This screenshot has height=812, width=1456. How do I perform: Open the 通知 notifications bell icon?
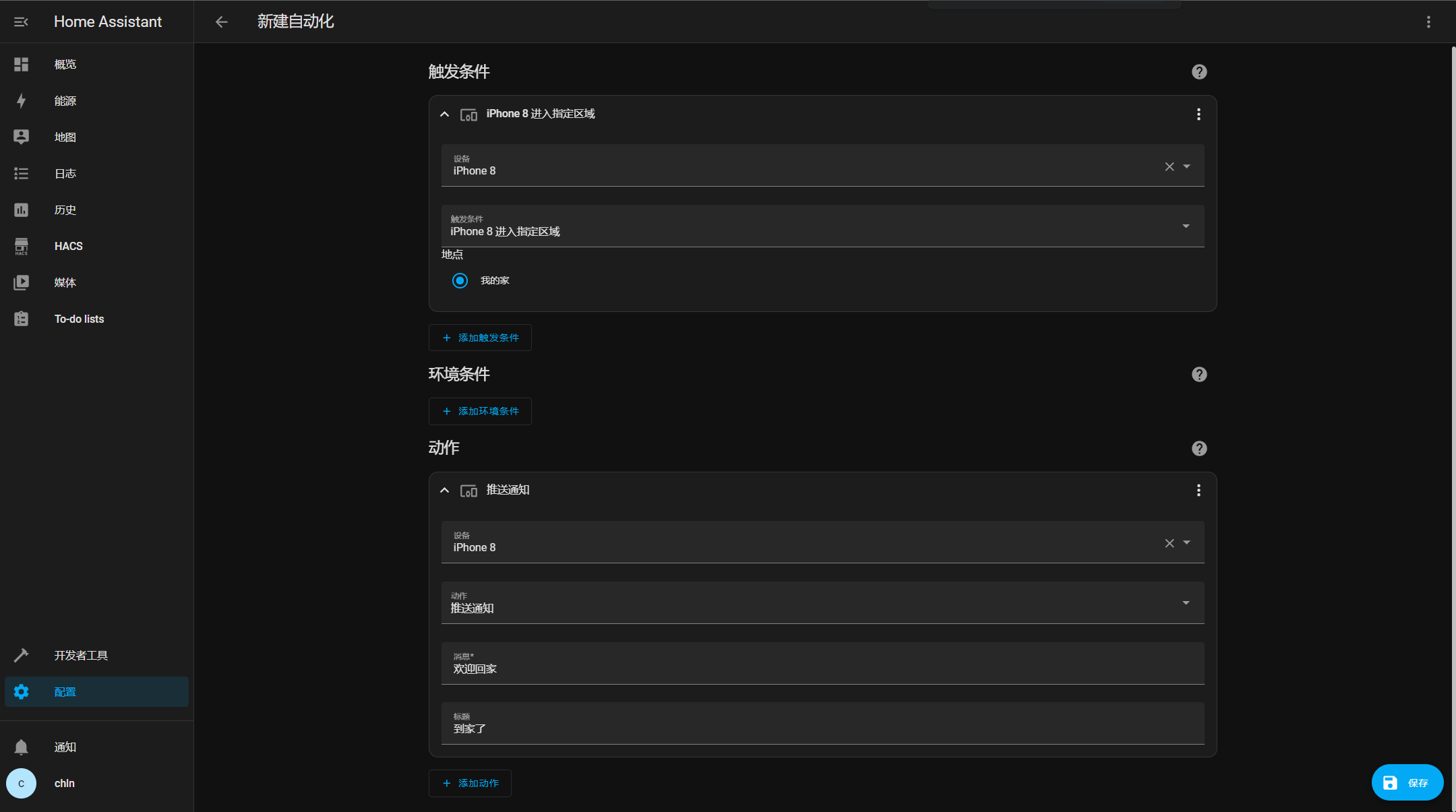coord(21,747)
